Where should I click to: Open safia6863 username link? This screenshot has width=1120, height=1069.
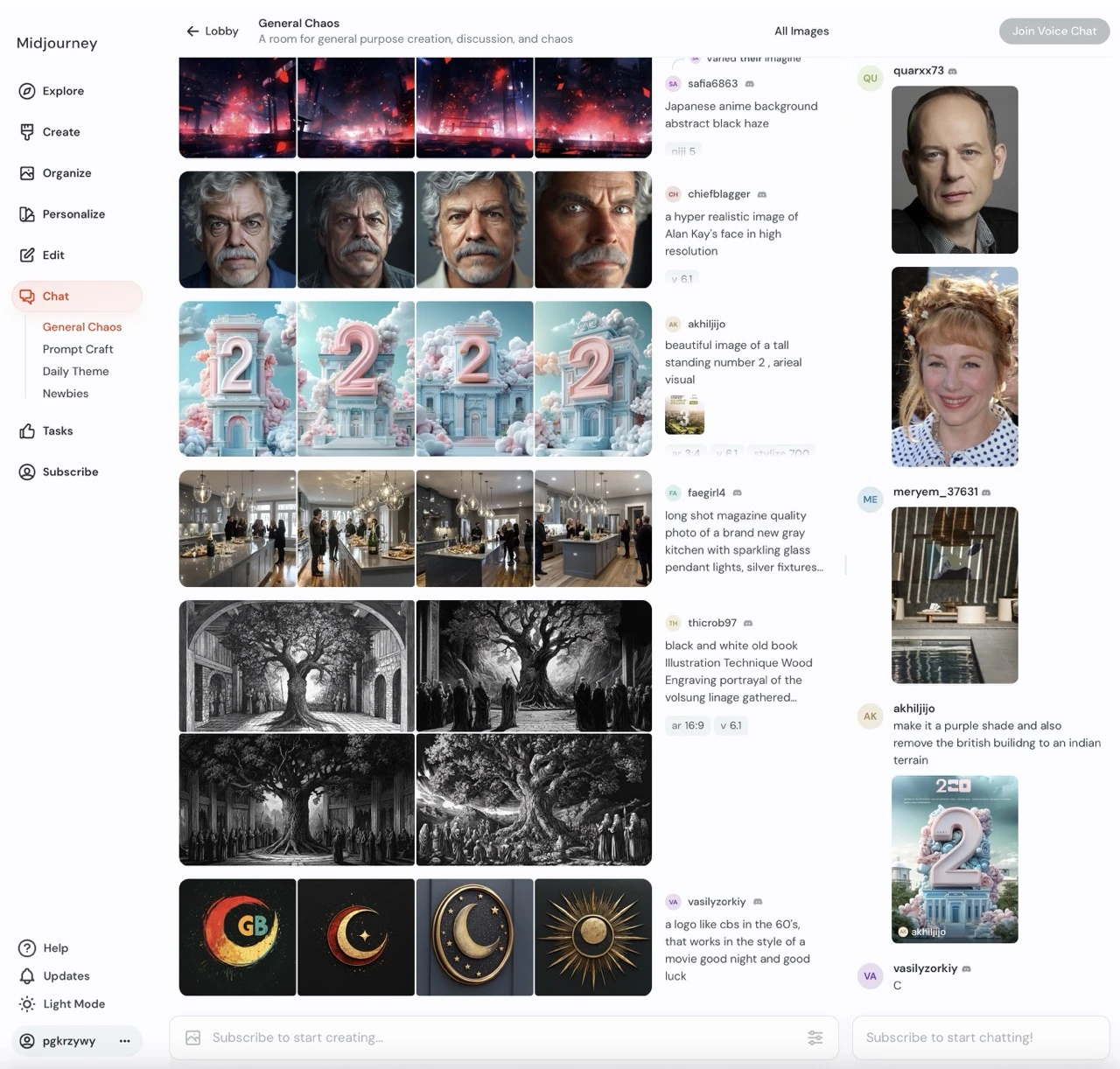coord(712,84)
